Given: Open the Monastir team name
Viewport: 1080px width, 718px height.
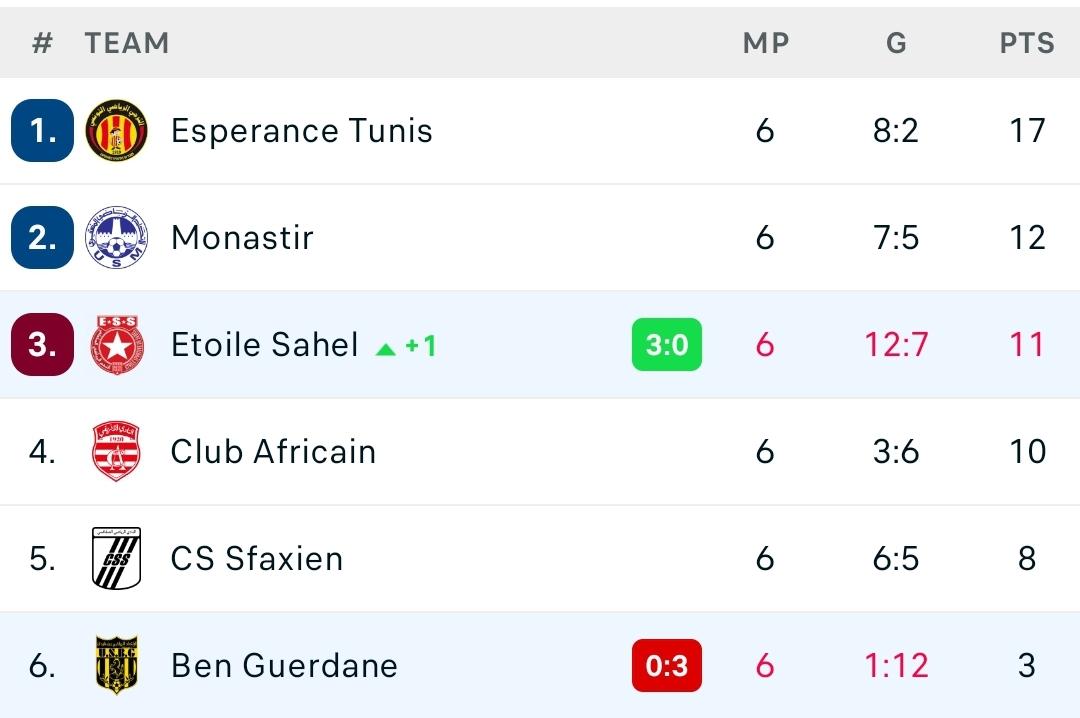Looking at the screenshot, I should [x=242, y=238].
